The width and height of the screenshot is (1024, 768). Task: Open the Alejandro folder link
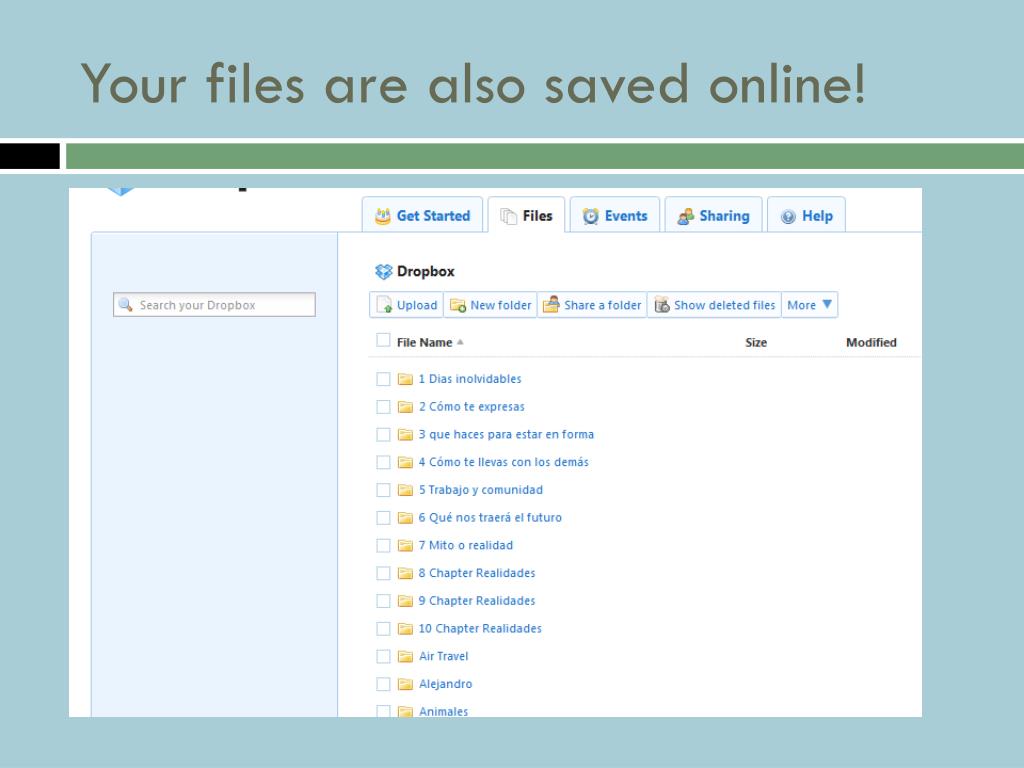pos(445,684)
